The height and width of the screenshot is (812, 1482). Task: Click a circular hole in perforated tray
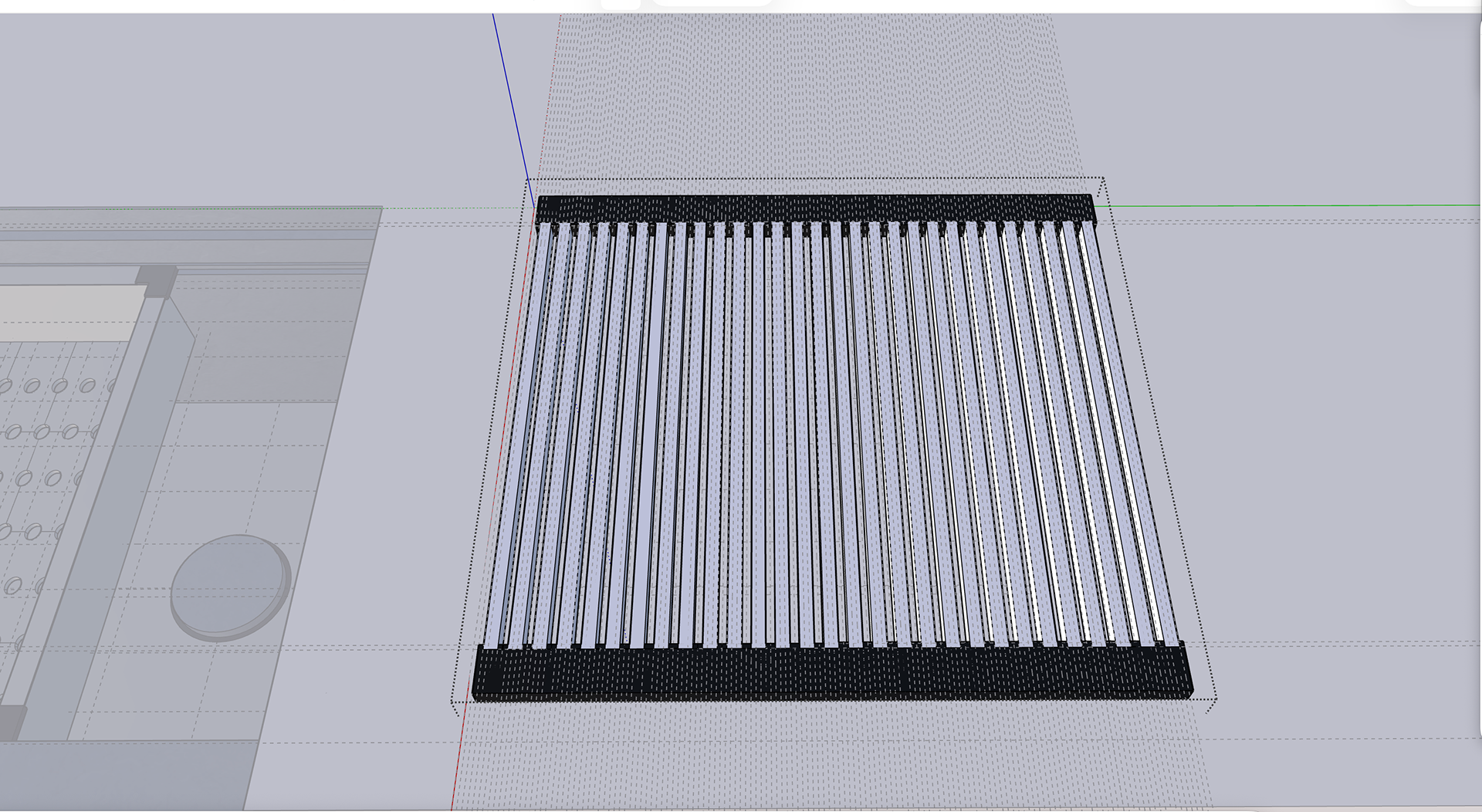coord(32,385)
